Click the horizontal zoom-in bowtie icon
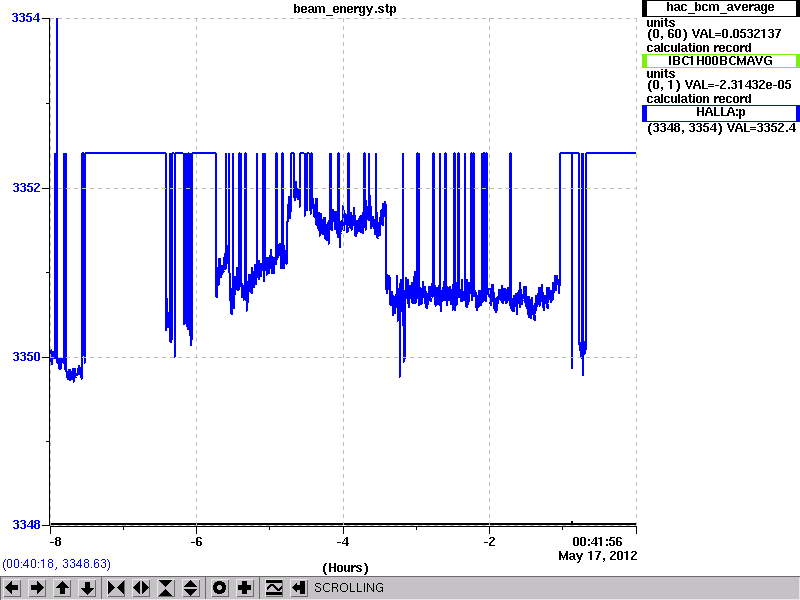Image resolution: width=800 pixels, height=600 pixels. [x=116, y=588]
